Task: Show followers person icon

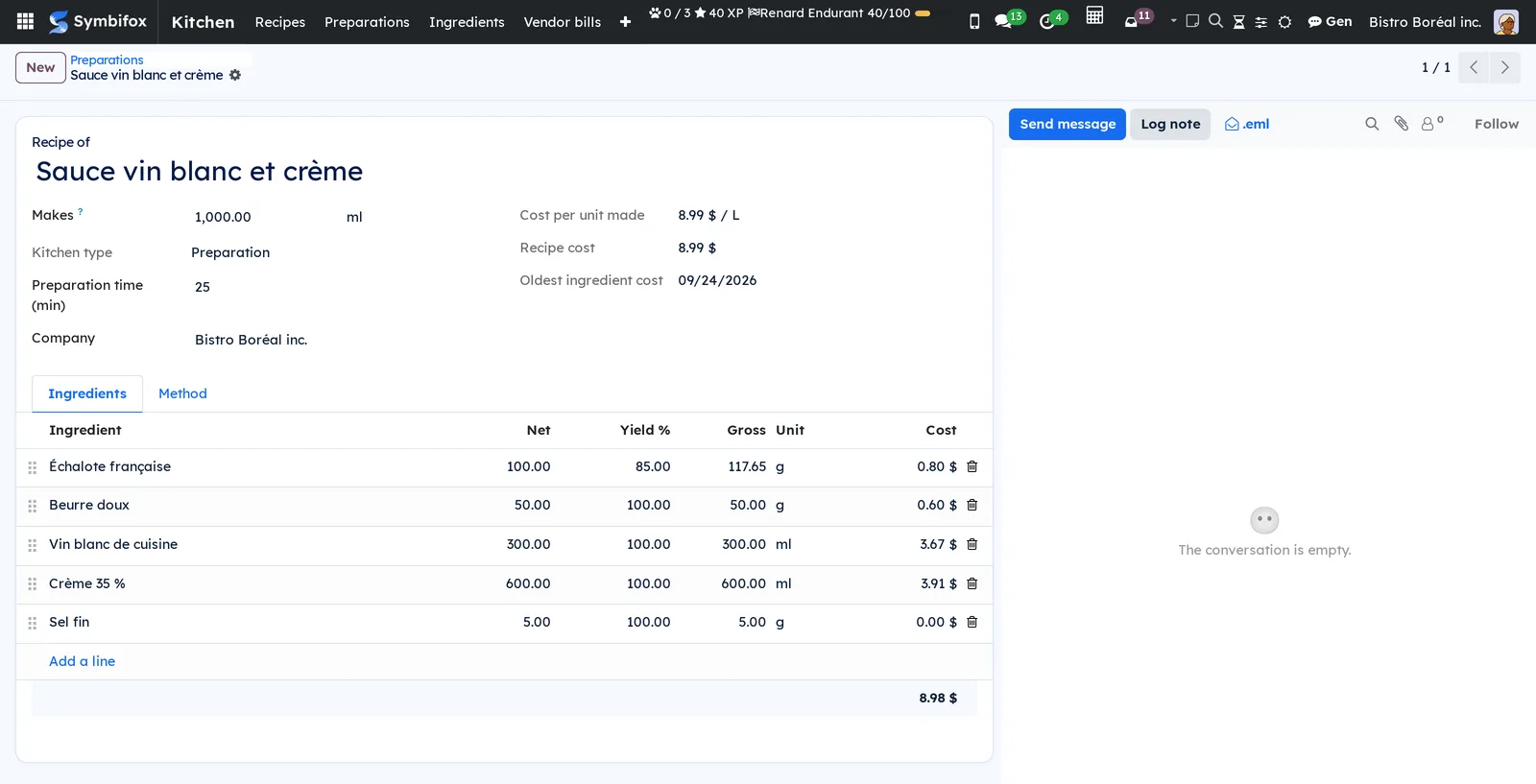Action: (1432, 123)
